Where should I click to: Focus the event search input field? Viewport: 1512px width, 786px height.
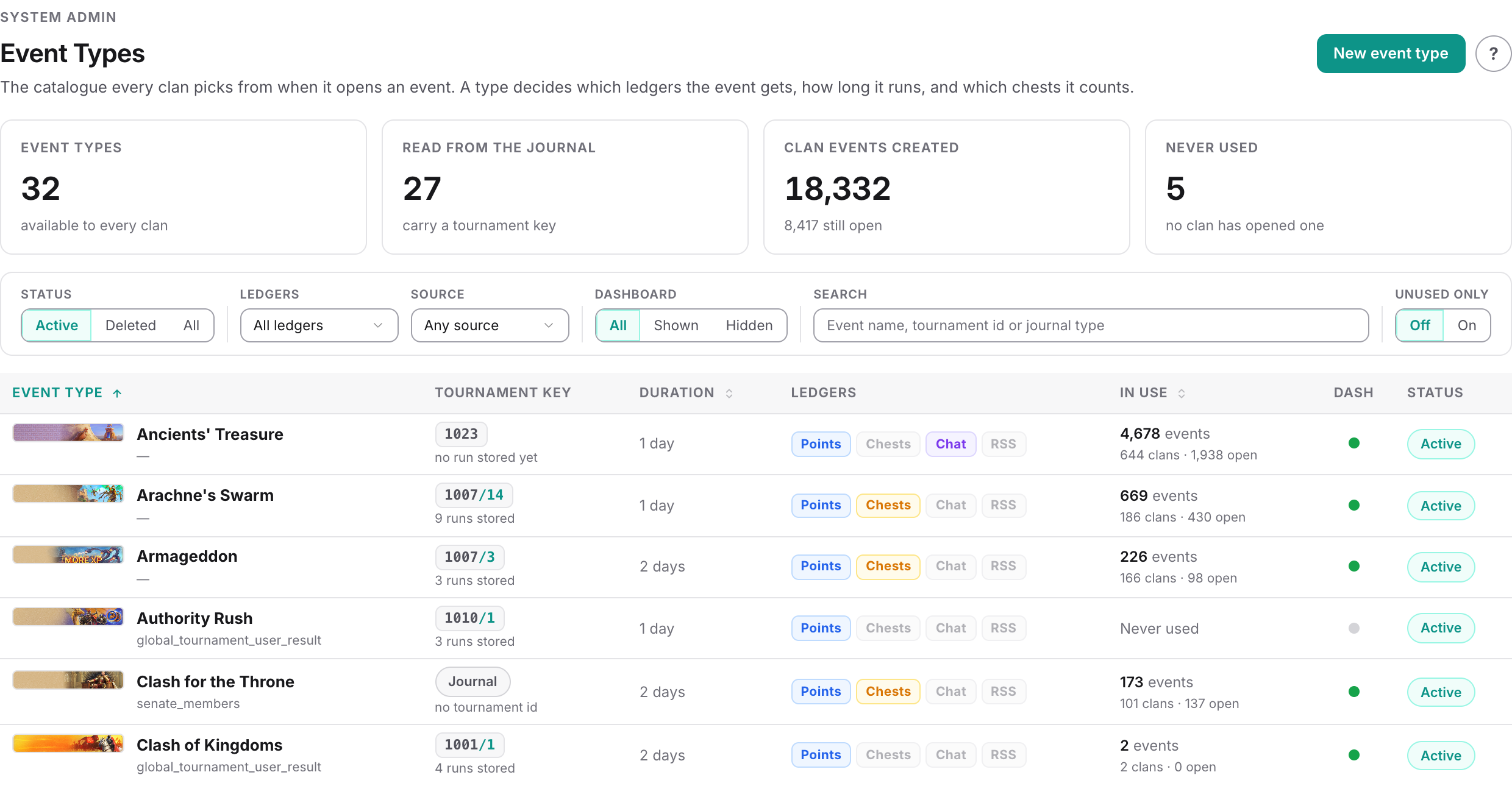pyautogui.click(x=1091, y=325)
